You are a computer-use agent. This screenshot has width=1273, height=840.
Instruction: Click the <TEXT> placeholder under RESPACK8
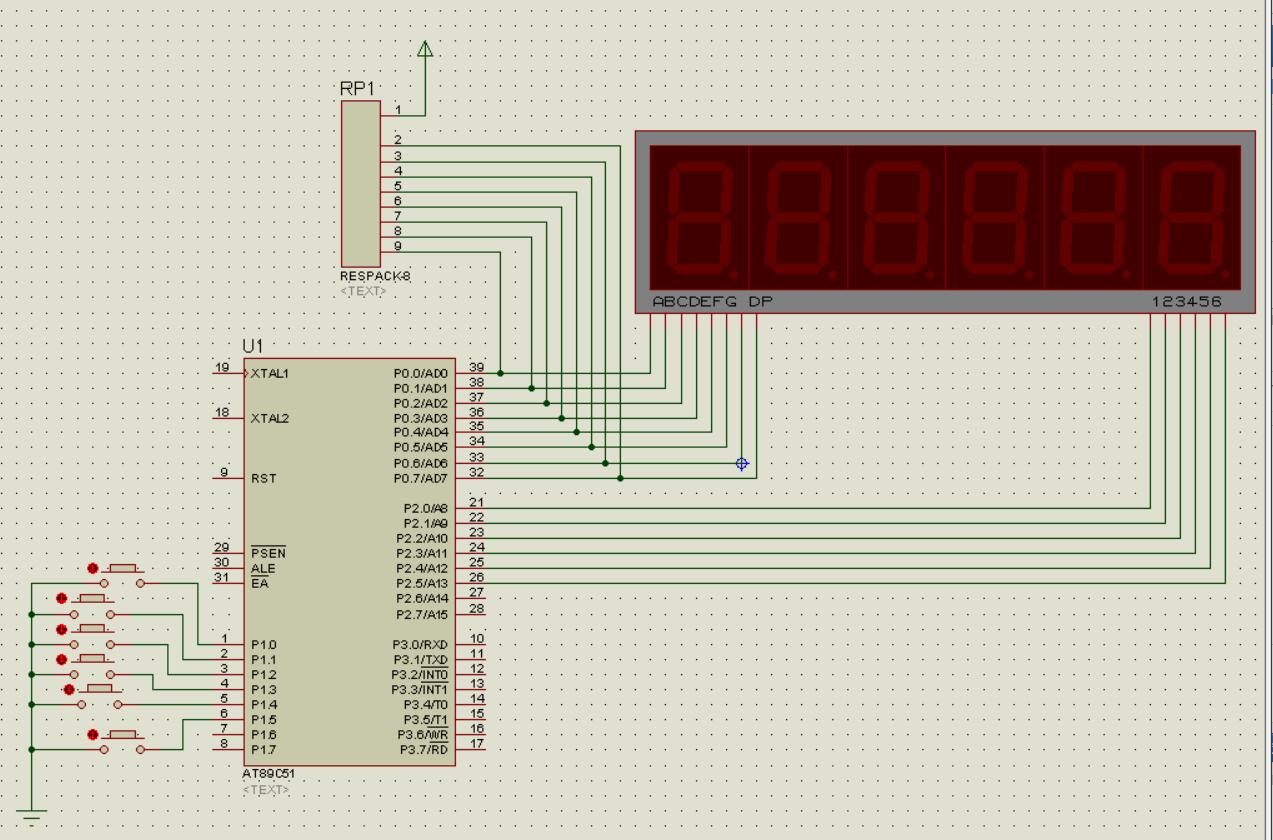point(363,291)
